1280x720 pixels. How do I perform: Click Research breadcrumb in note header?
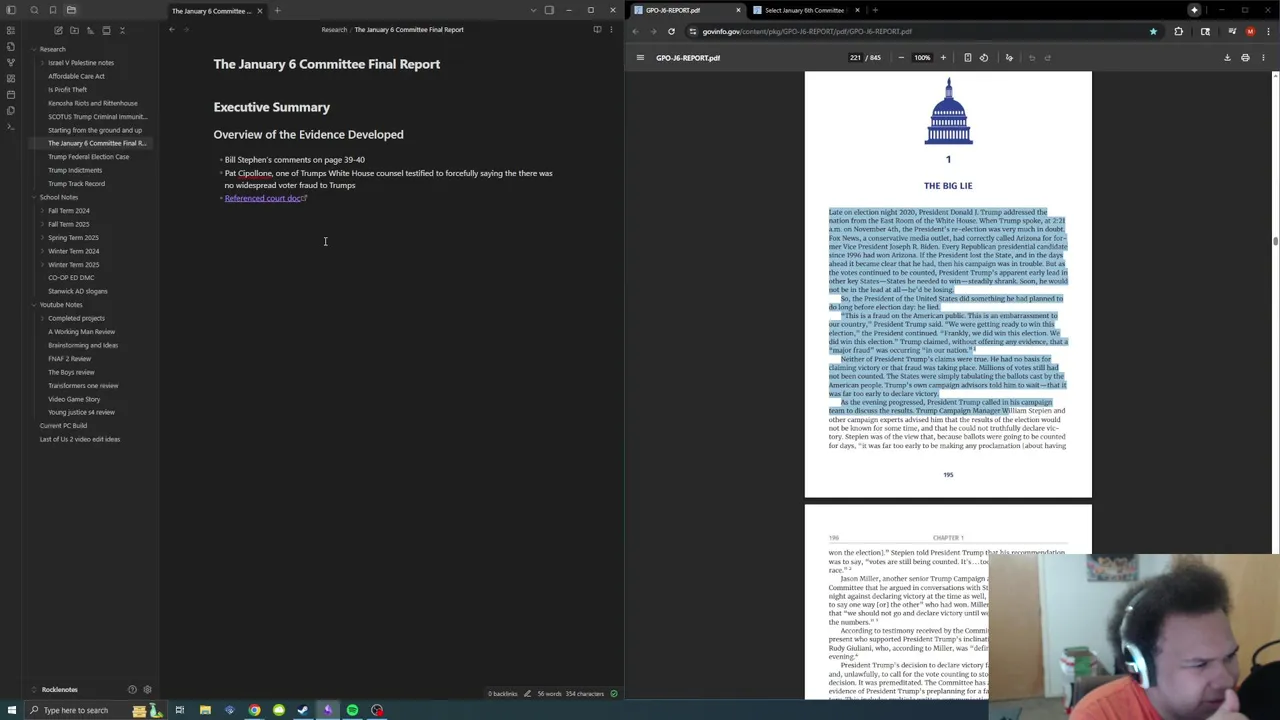pos(334,29)
